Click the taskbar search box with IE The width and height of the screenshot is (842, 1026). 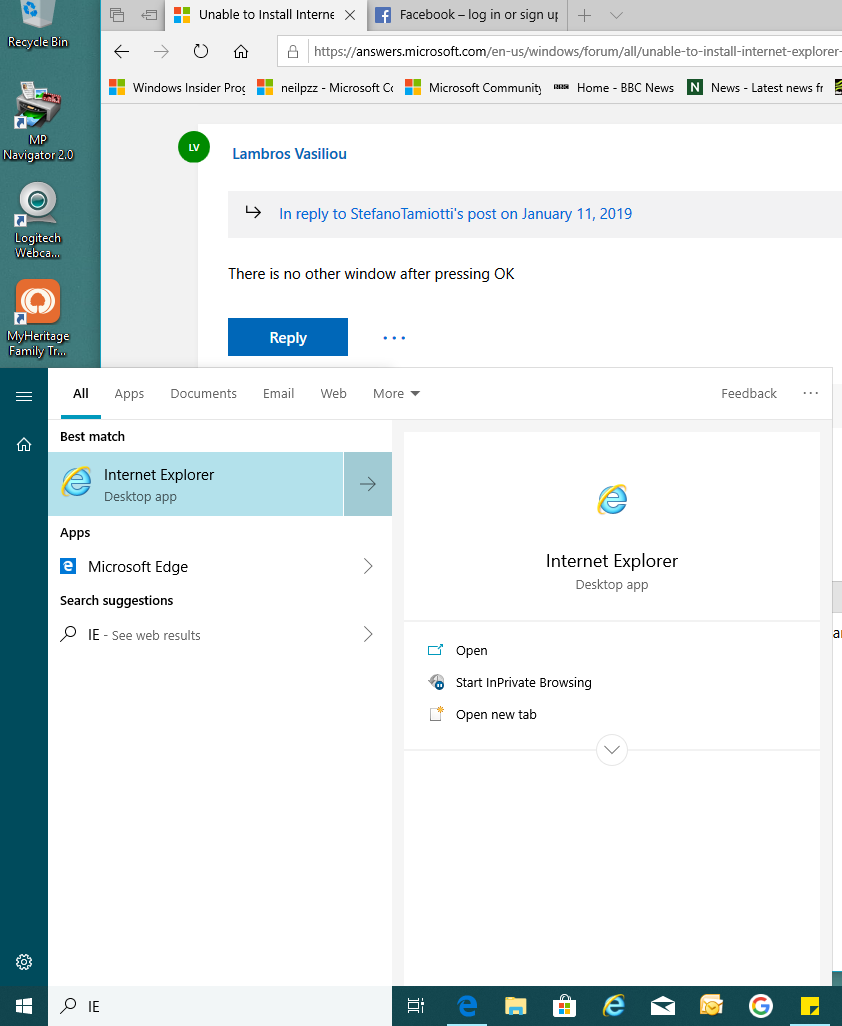point(220,1006)
